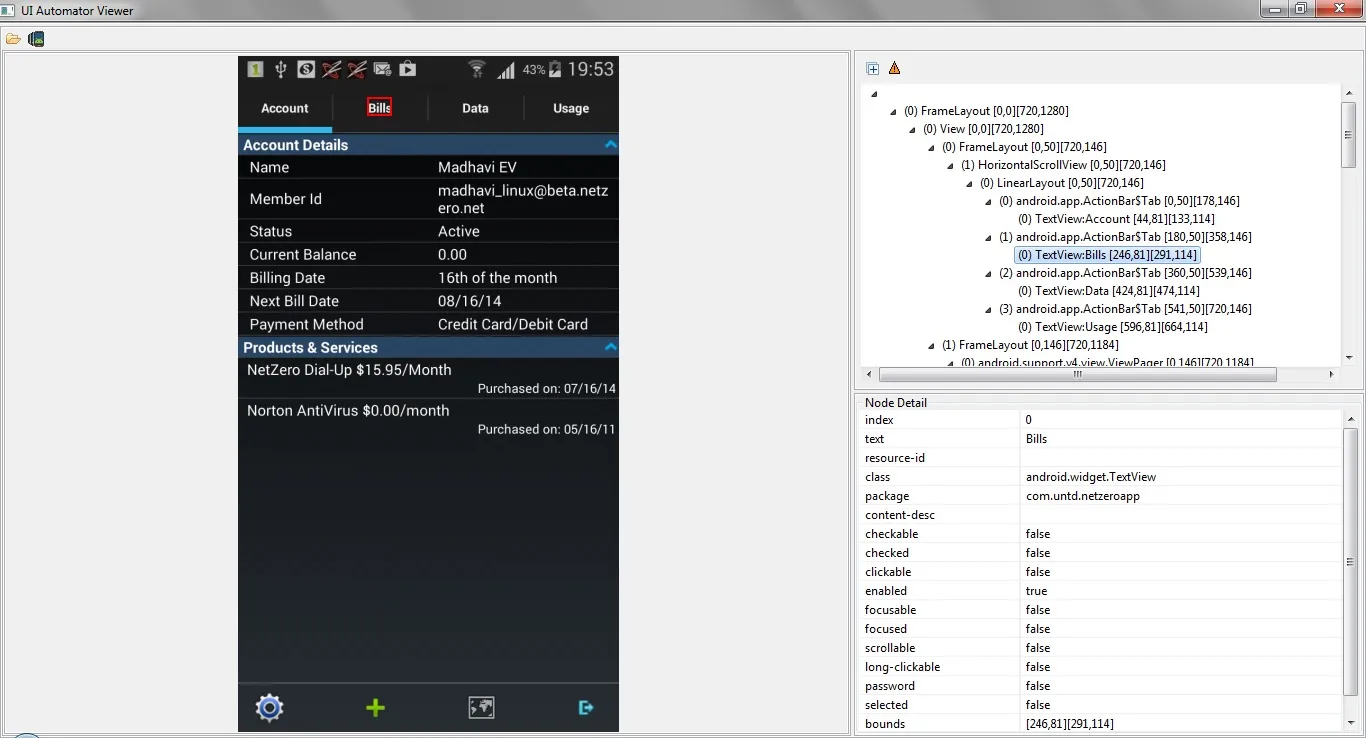Viewport: 1366px width, 738px height.
Task: Tap the blue settings gear in the phone bottom bar
Action: coord(270,708)
